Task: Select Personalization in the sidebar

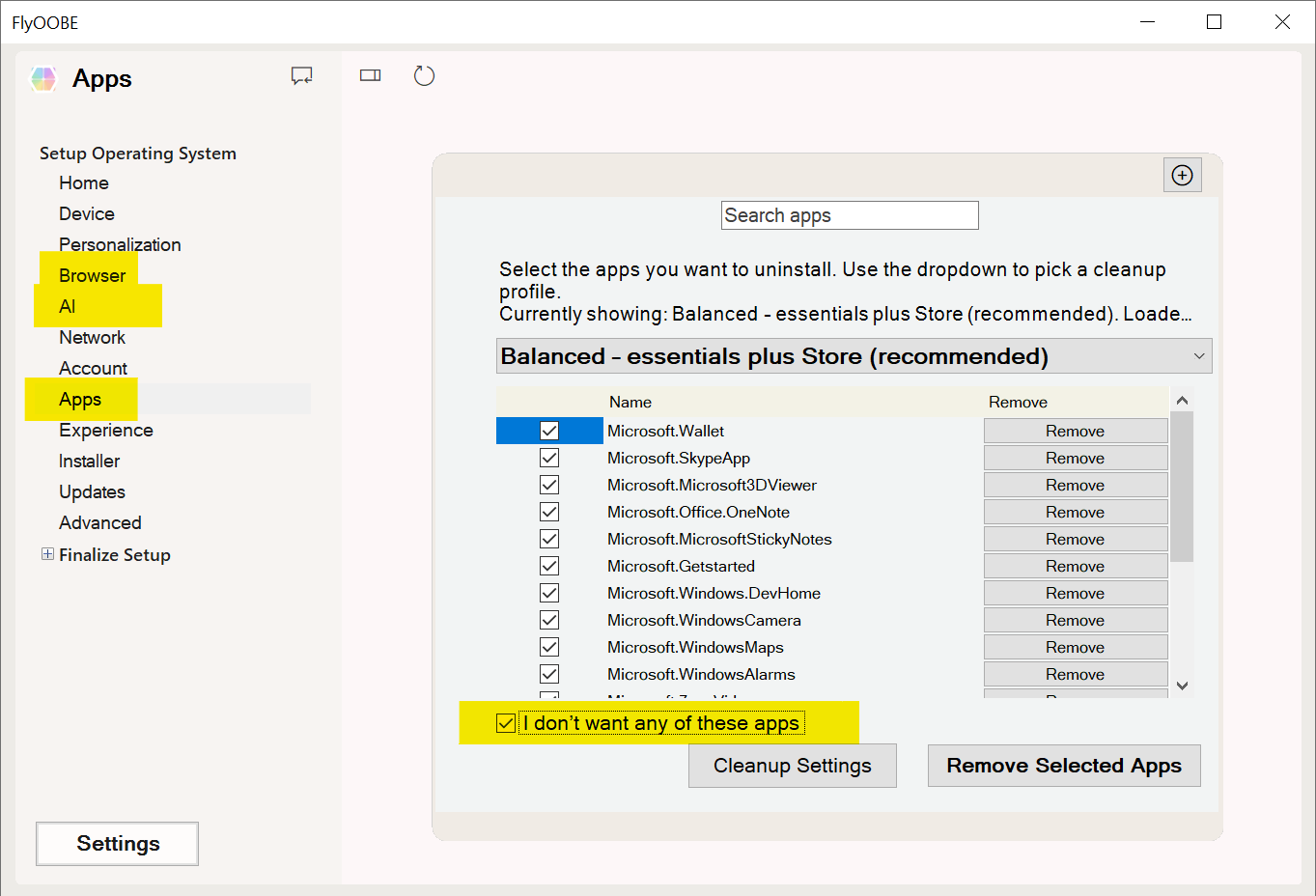Action: pos(120,244)
